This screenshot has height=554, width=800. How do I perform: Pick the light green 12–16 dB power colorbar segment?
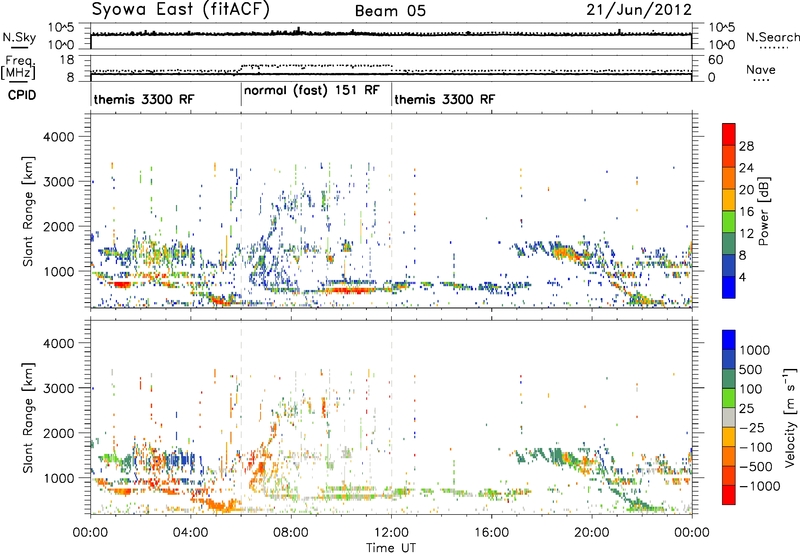729,222
